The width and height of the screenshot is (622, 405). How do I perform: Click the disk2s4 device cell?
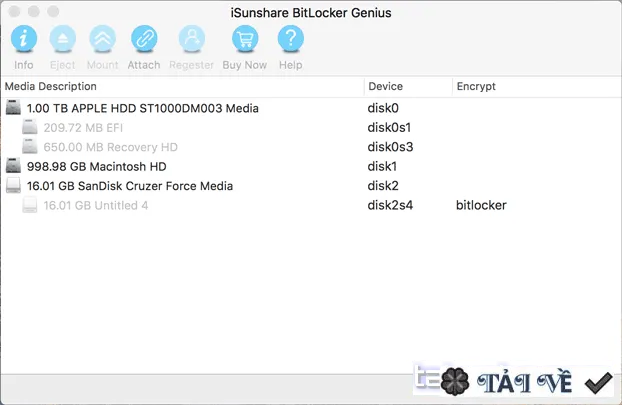pyautogui.click(x=390, y=205)
